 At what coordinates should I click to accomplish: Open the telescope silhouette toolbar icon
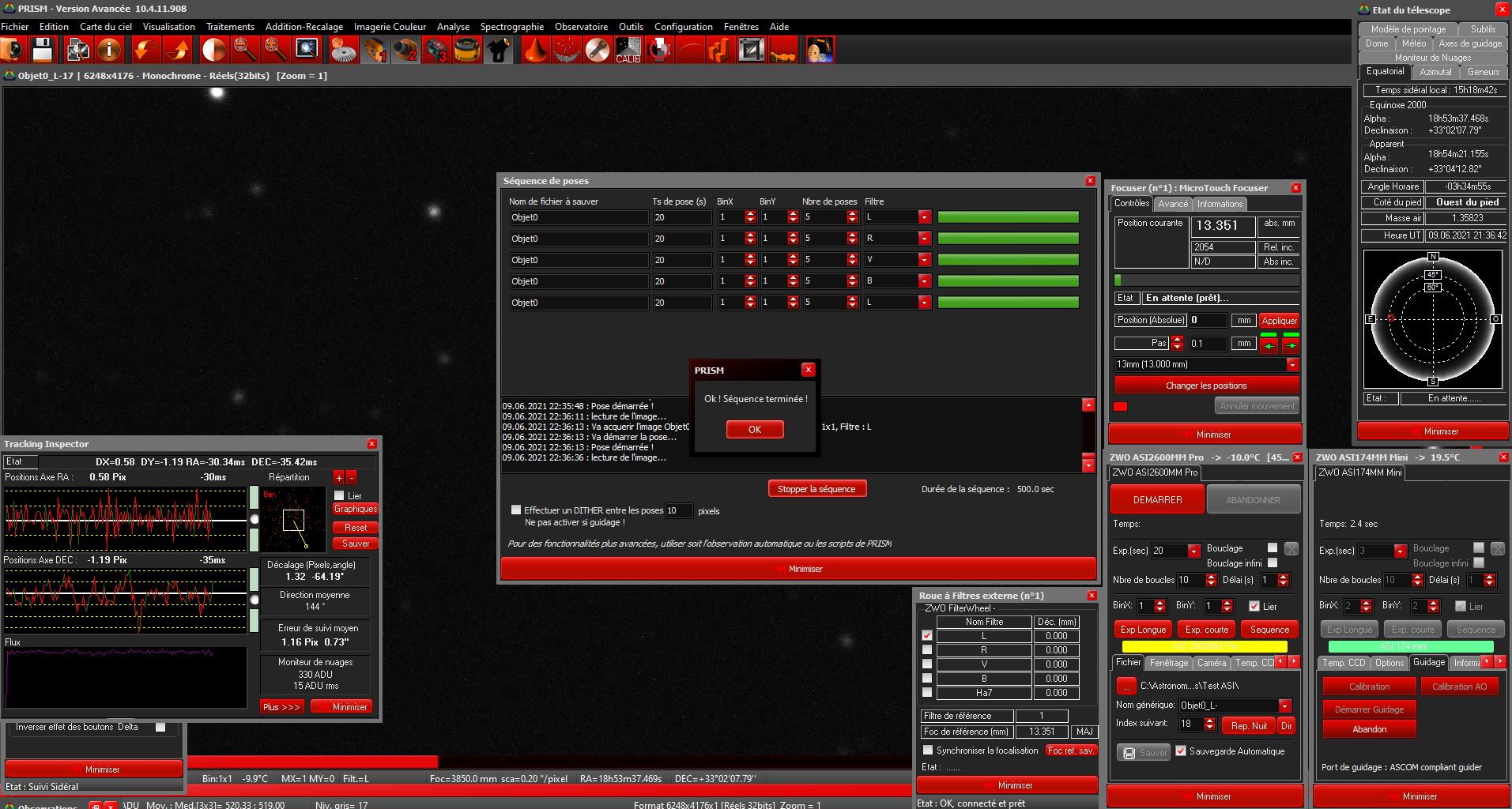coord(498,51)
